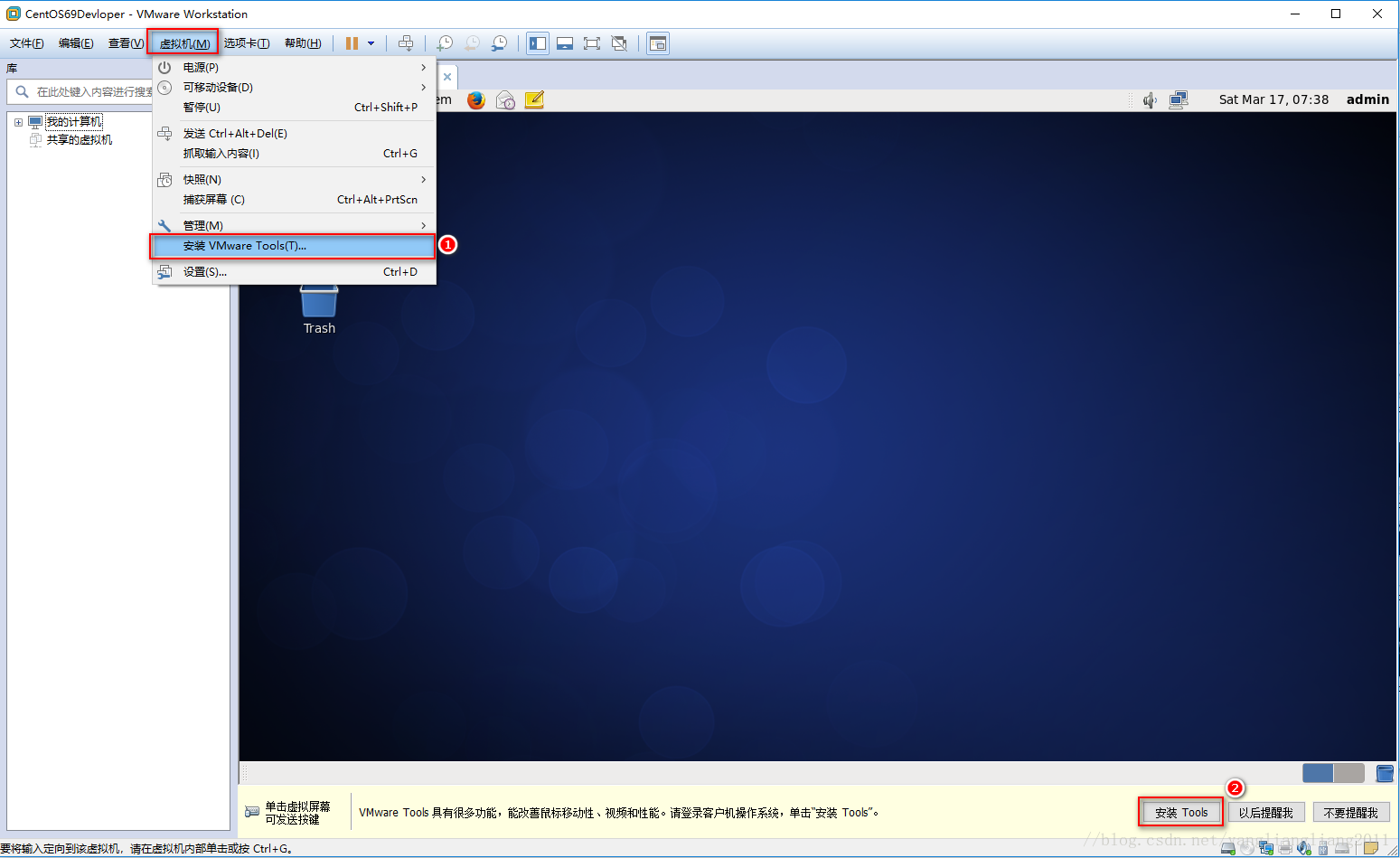1400x858 pixels.
Task: Switch to the second guest workspace
Action: (x=1348, y=773)
